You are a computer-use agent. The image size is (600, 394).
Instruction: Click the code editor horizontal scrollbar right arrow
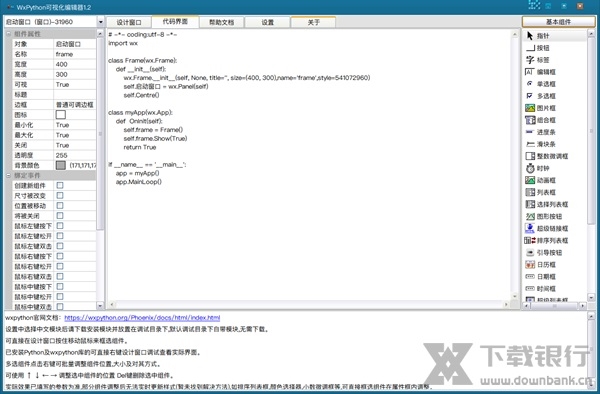tap(506, 304)
